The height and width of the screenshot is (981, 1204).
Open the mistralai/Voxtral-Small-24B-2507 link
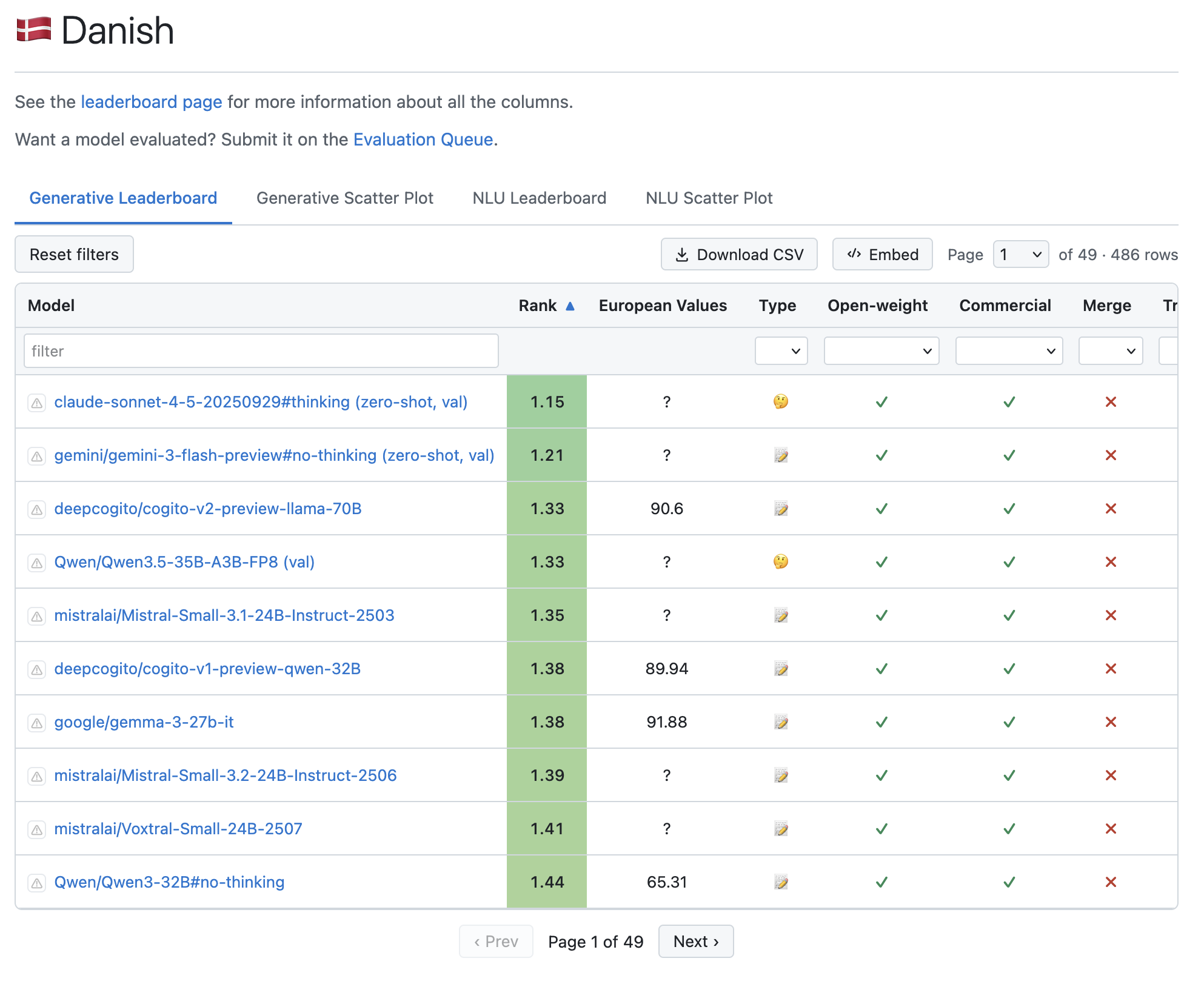tap(178, 829)
